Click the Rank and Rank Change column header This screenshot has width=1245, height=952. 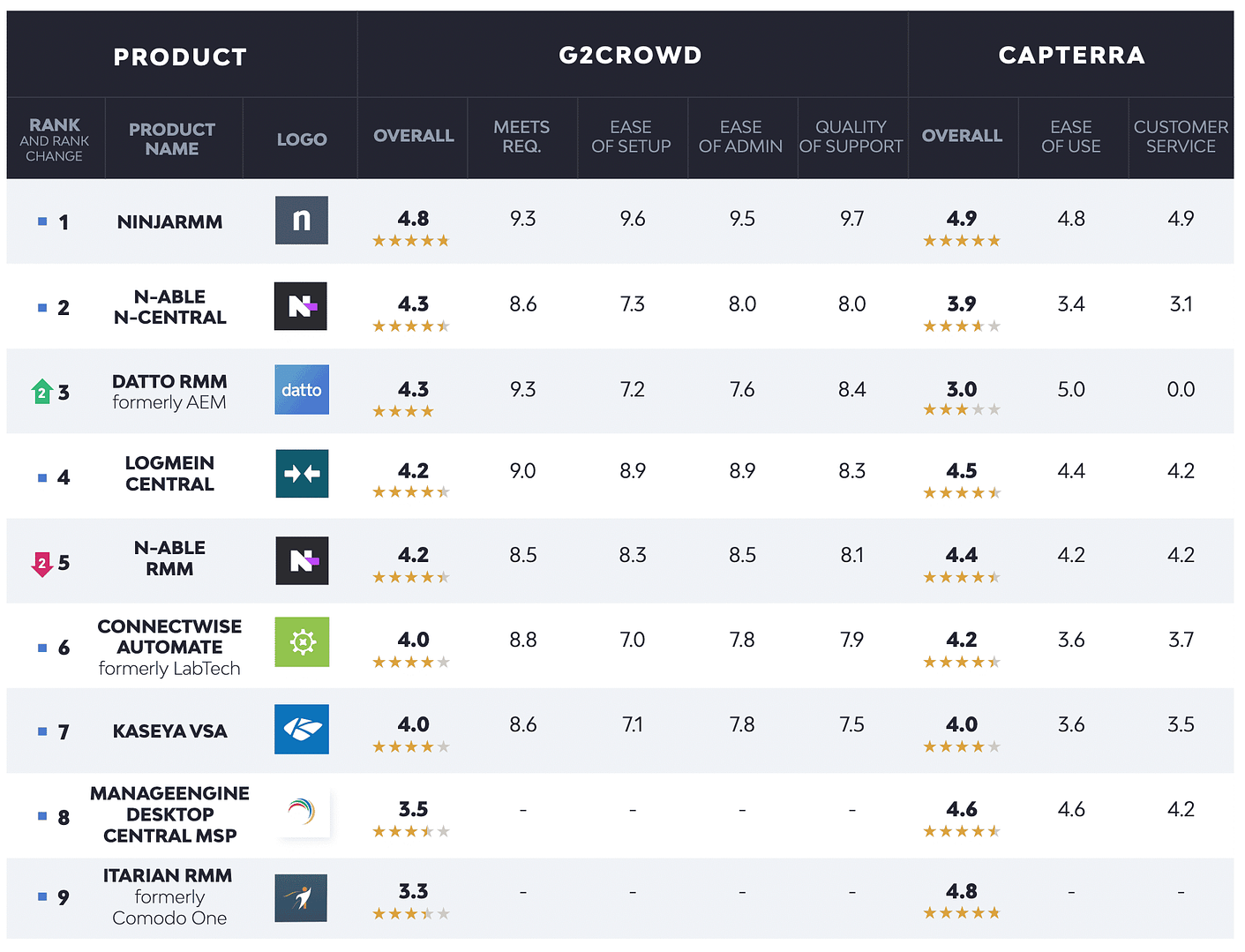[x=55, y=139]
